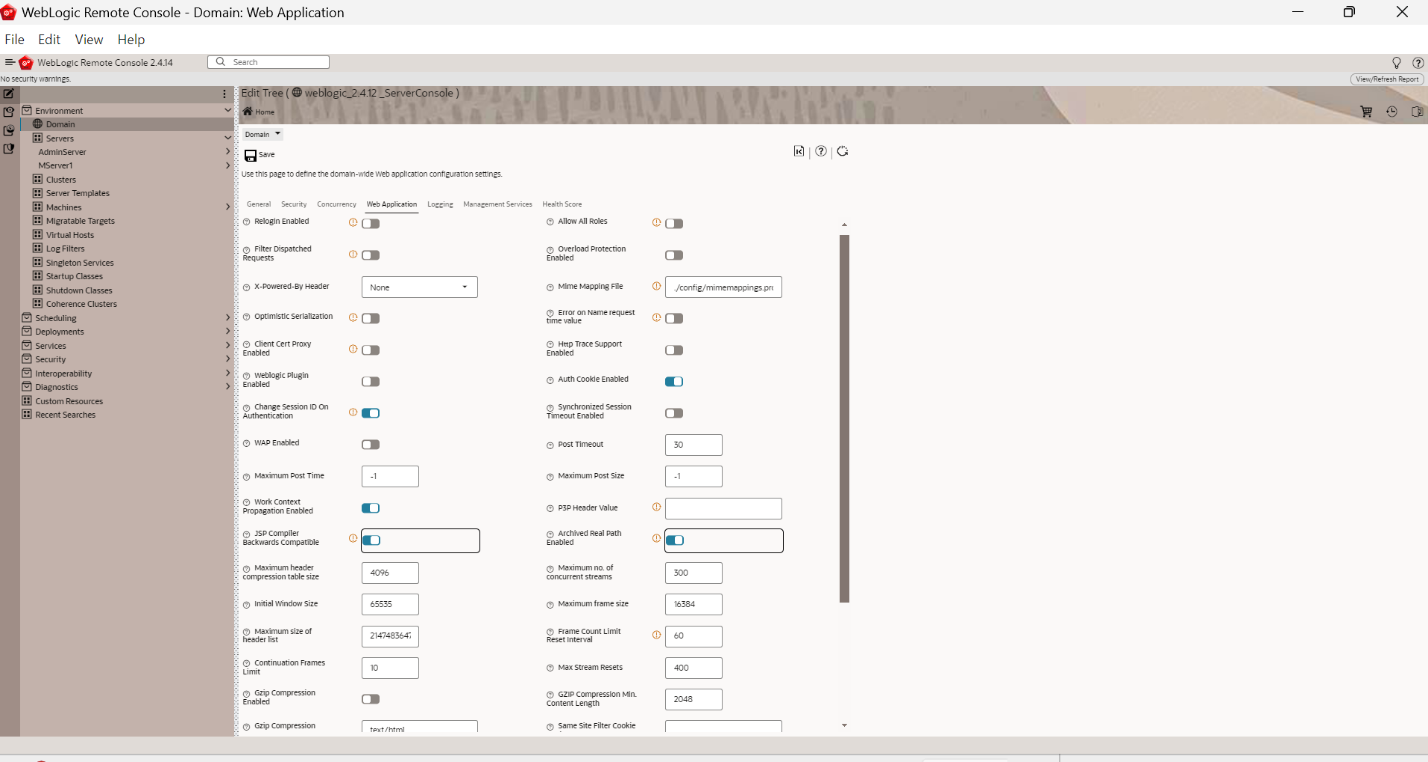Expand the MServer1 node chevron
The height and width of the screenshot is (762, 1428).
[228, 166]
